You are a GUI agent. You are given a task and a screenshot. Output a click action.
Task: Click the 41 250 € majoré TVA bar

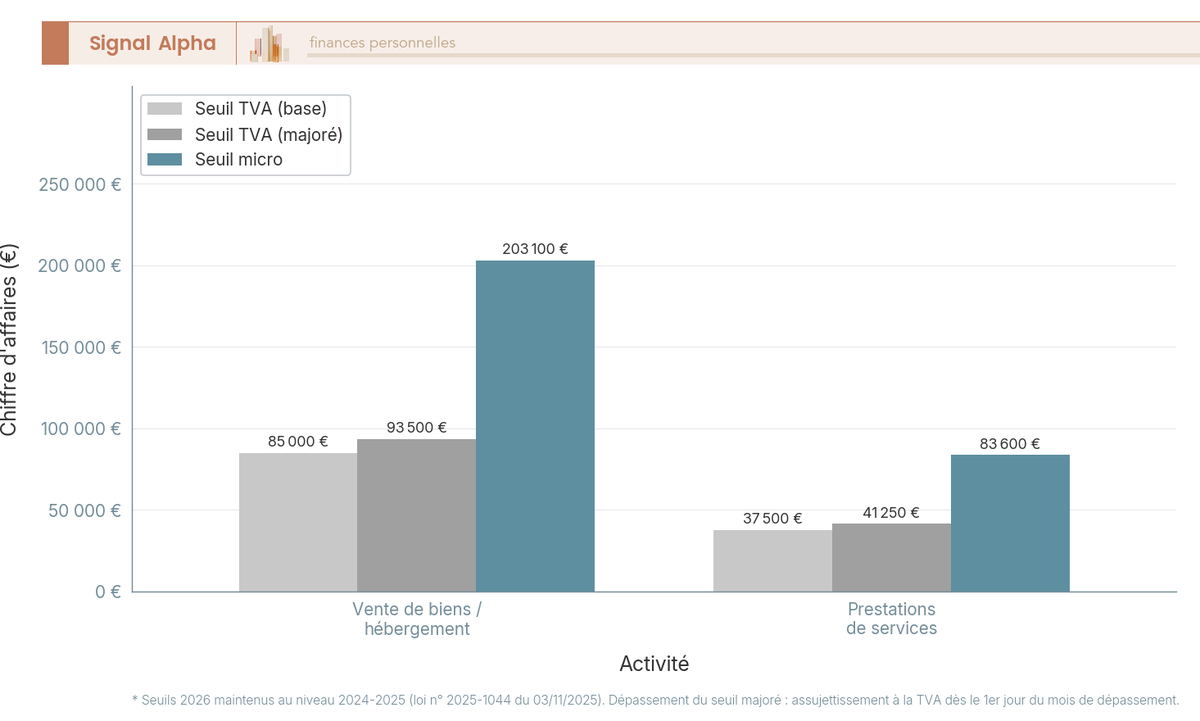[891, 558]
